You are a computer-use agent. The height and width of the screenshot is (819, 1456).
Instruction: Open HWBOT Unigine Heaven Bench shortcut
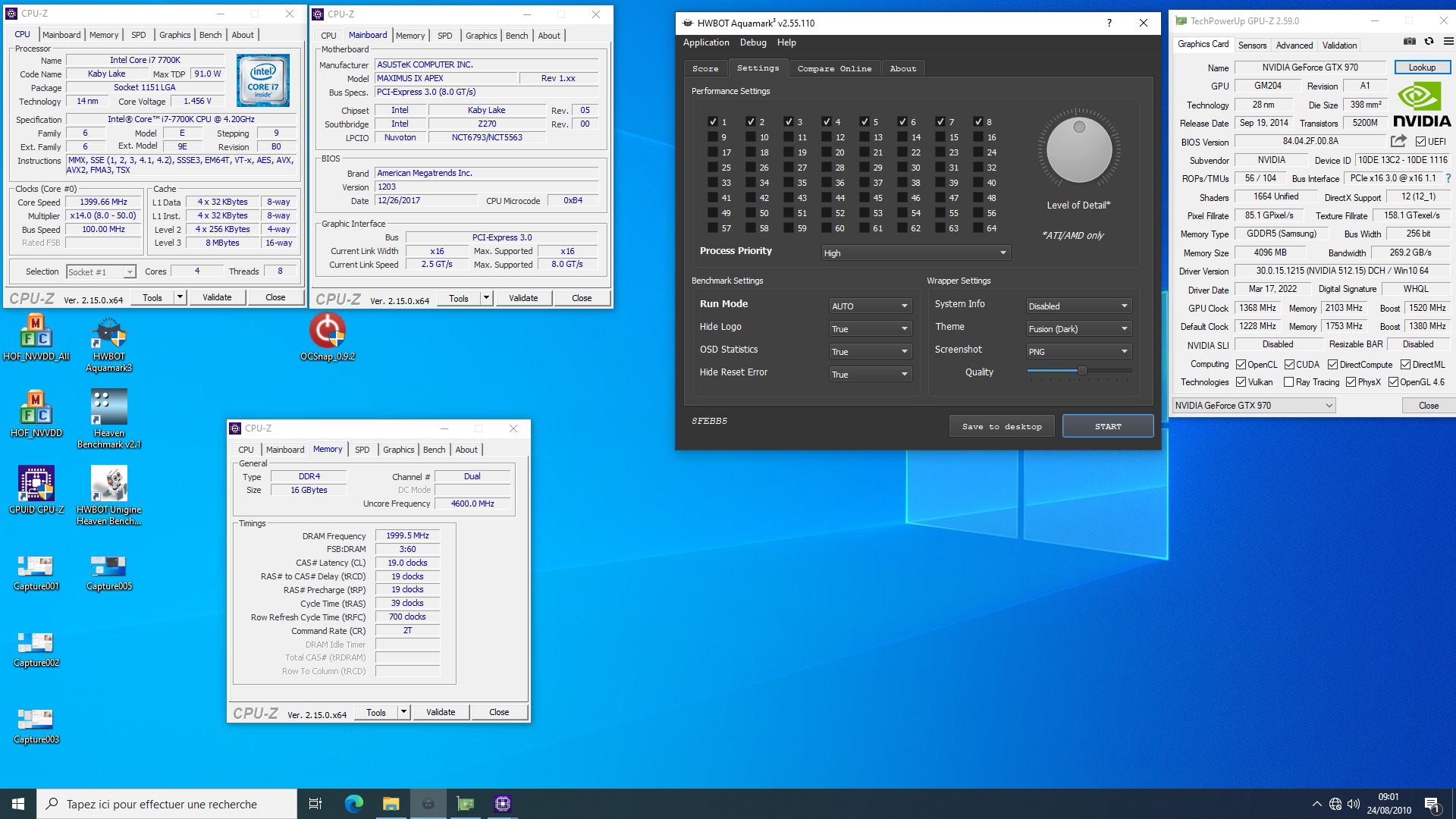point(109,496)
